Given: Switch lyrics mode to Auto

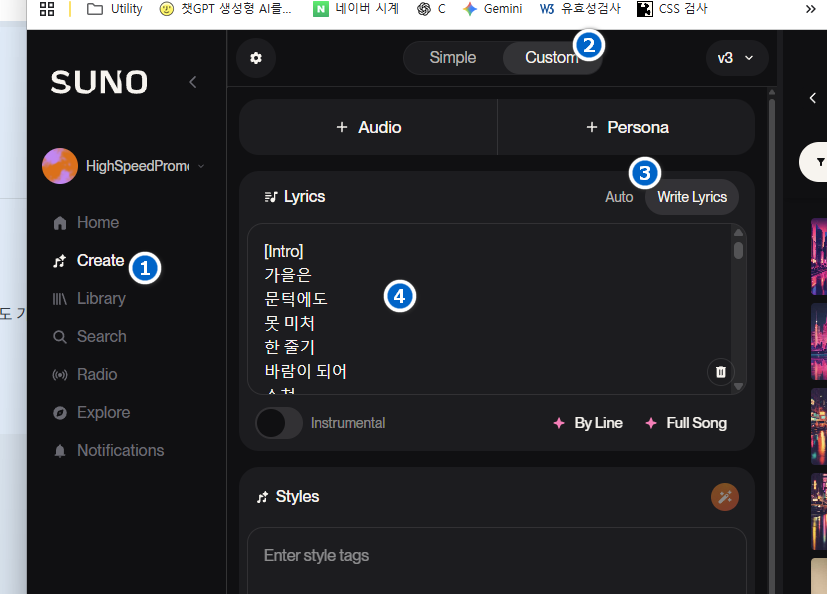Looking at the screenshot, I should pos(619,197).
